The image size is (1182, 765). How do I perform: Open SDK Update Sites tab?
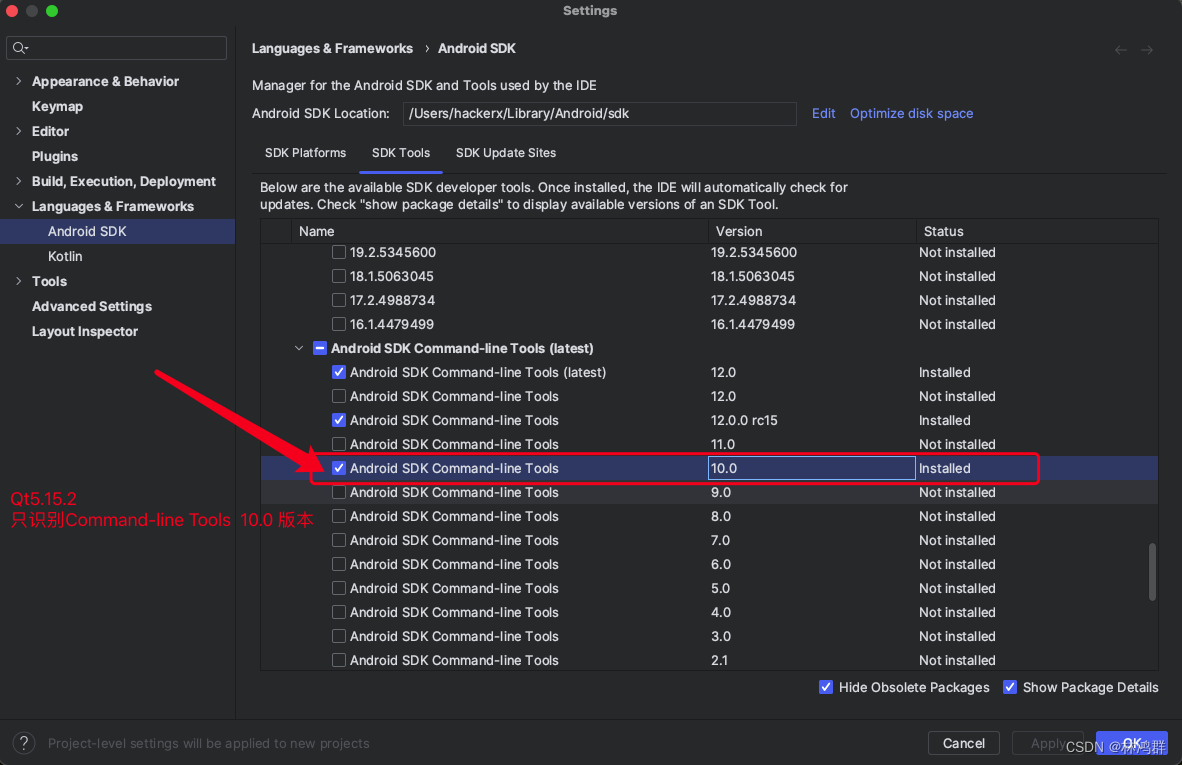(506, 153)
